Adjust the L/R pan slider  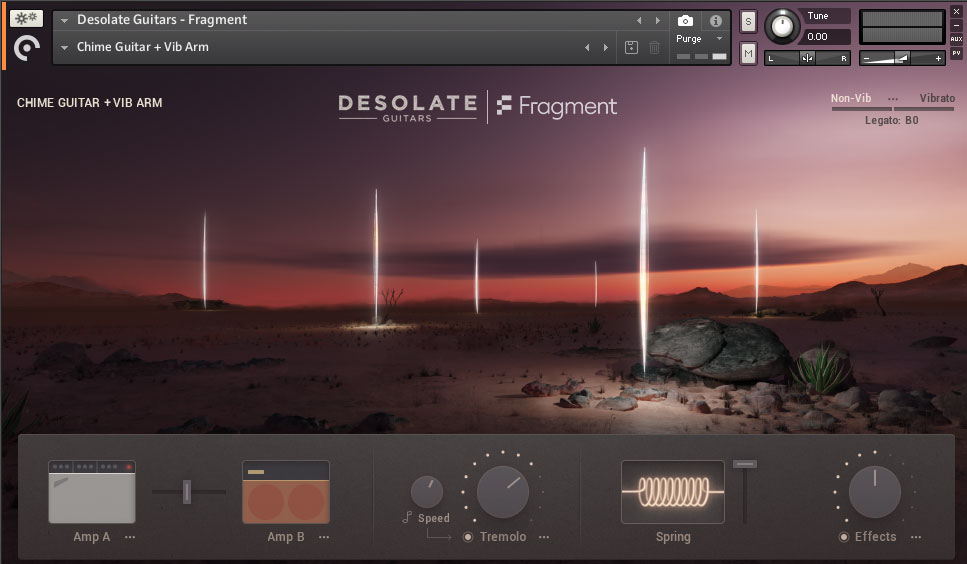[x=807, y=58]
